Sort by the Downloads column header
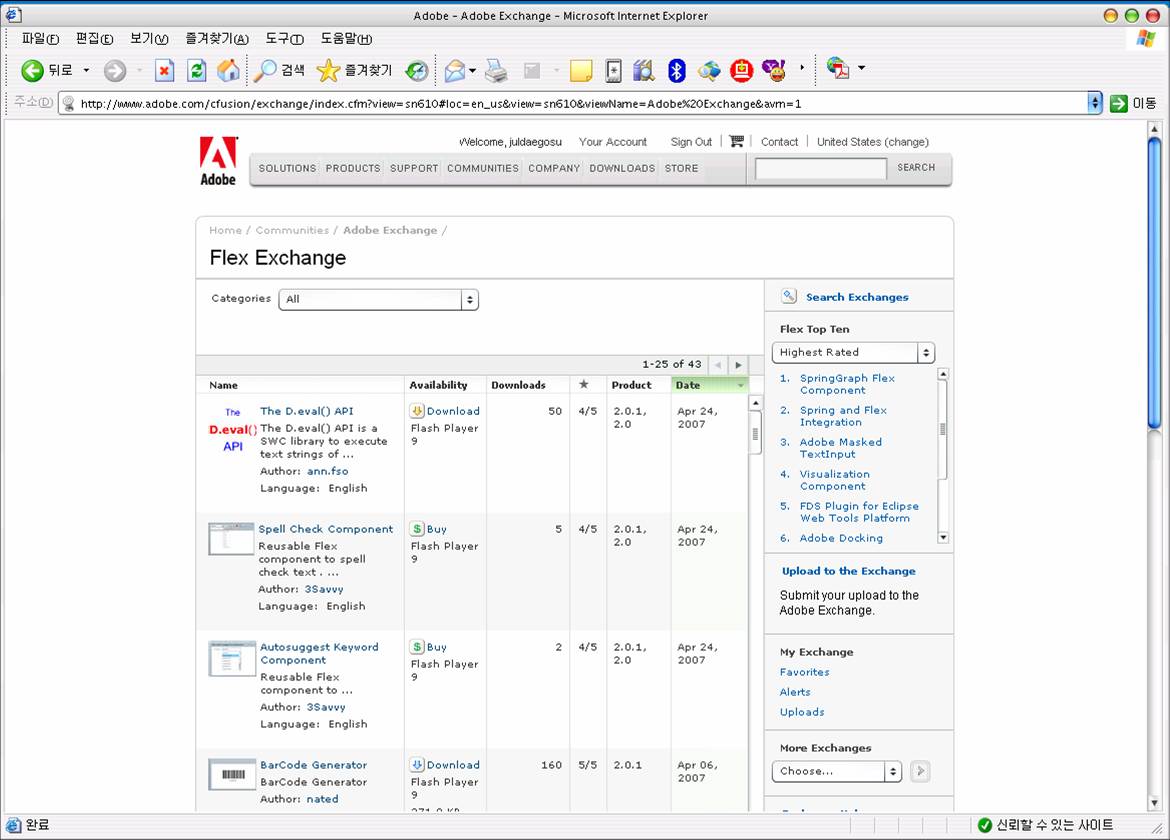This screenshot has width=1170, height=840. coord(518,385)
